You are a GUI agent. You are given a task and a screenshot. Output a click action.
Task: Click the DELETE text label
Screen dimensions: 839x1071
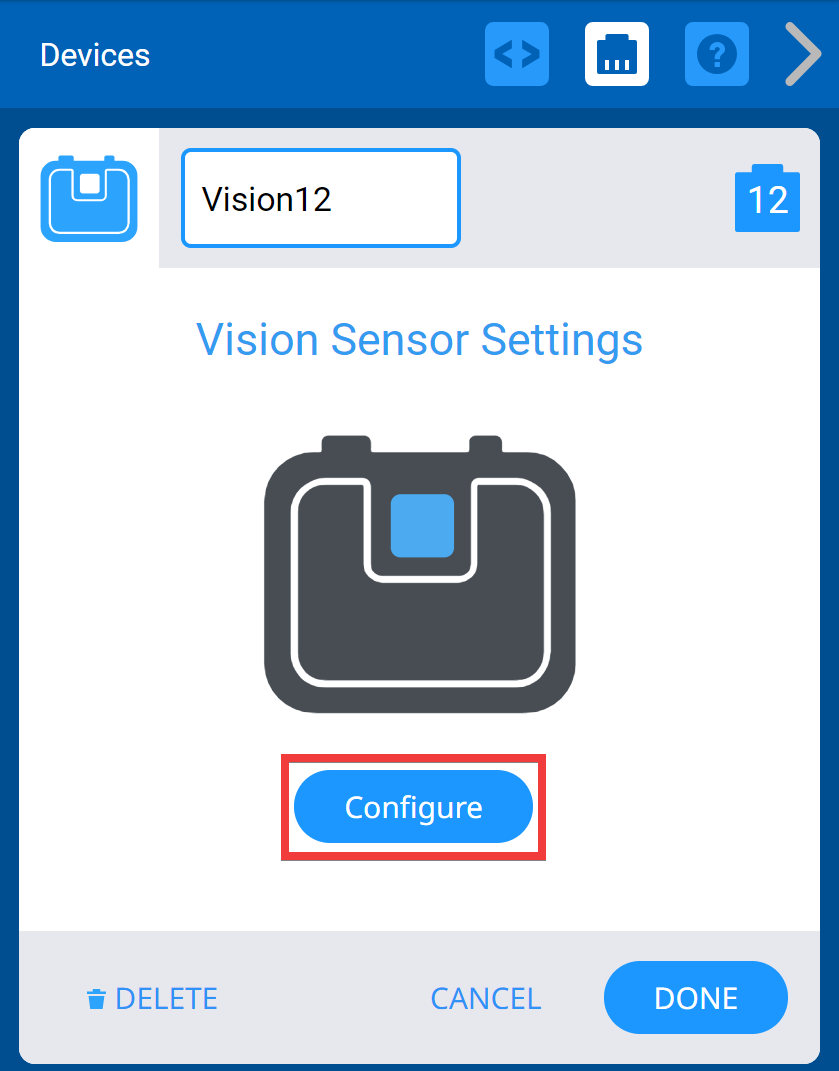pyautogui.click(x=166, y=999)
